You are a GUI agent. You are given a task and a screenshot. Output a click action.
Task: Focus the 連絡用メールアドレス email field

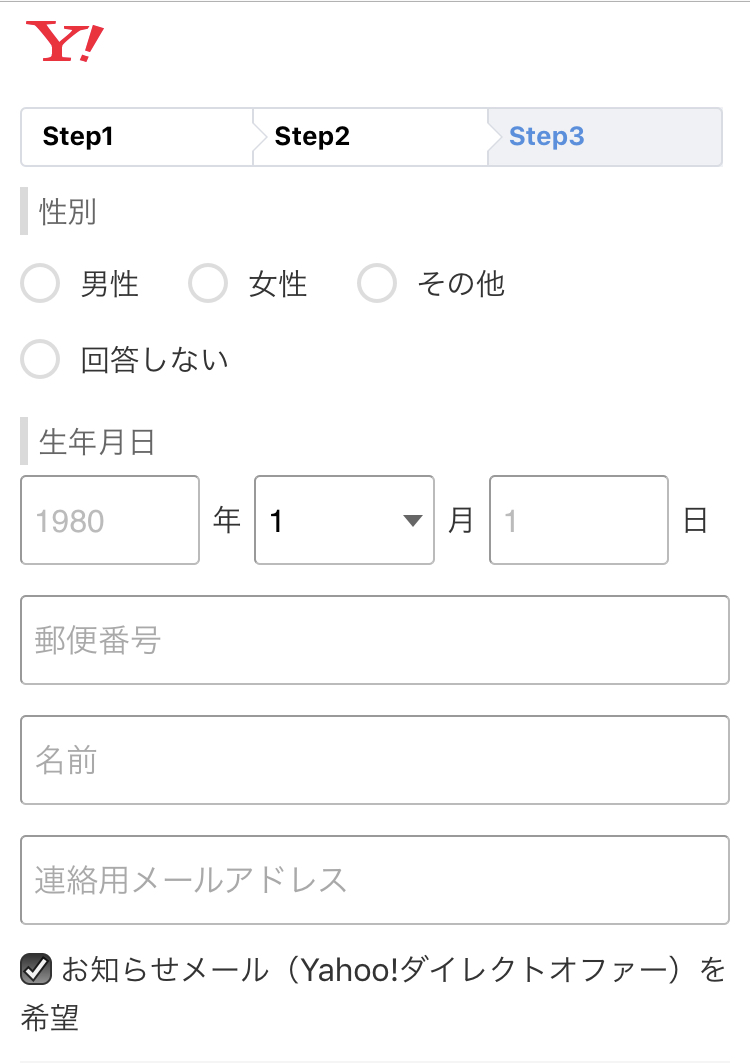coord(375,880)
